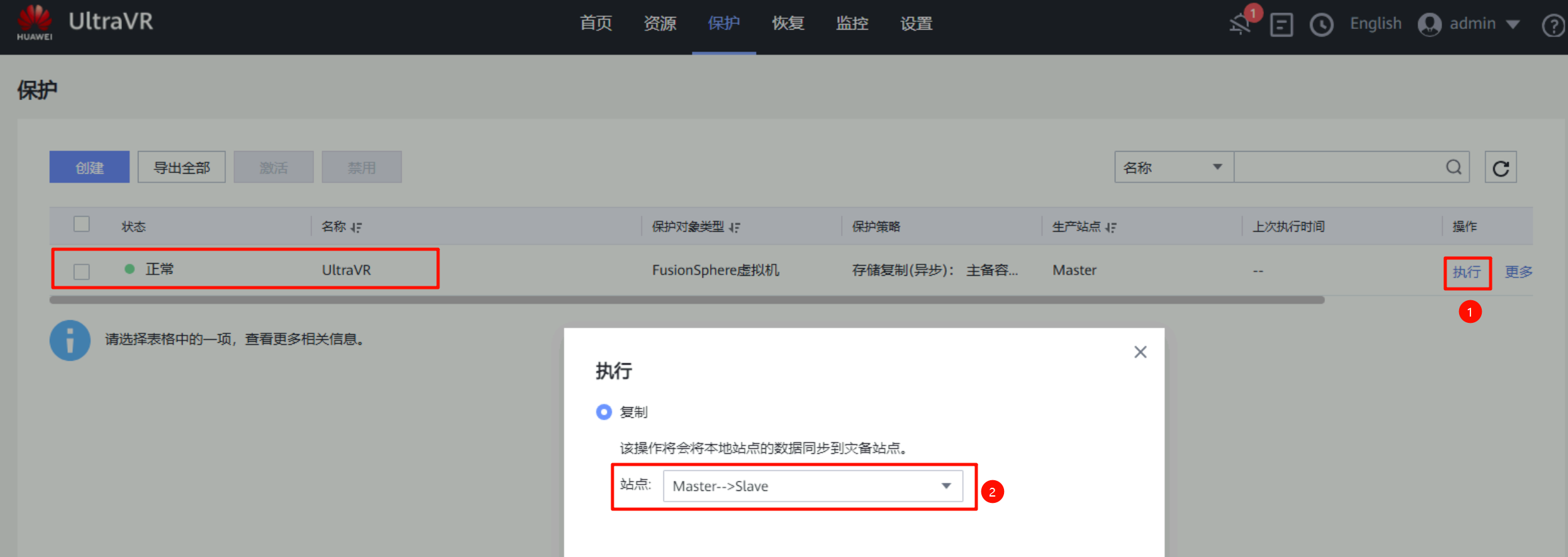
Task: Click the search magnifier icon
Action: click(x=1453, y=167)
